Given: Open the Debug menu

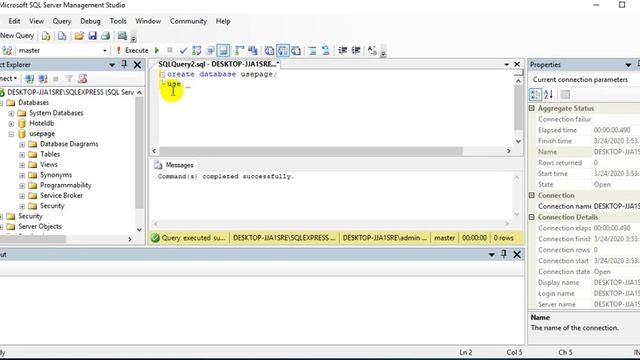Looking at the screenshot, I should coord(90,21).
